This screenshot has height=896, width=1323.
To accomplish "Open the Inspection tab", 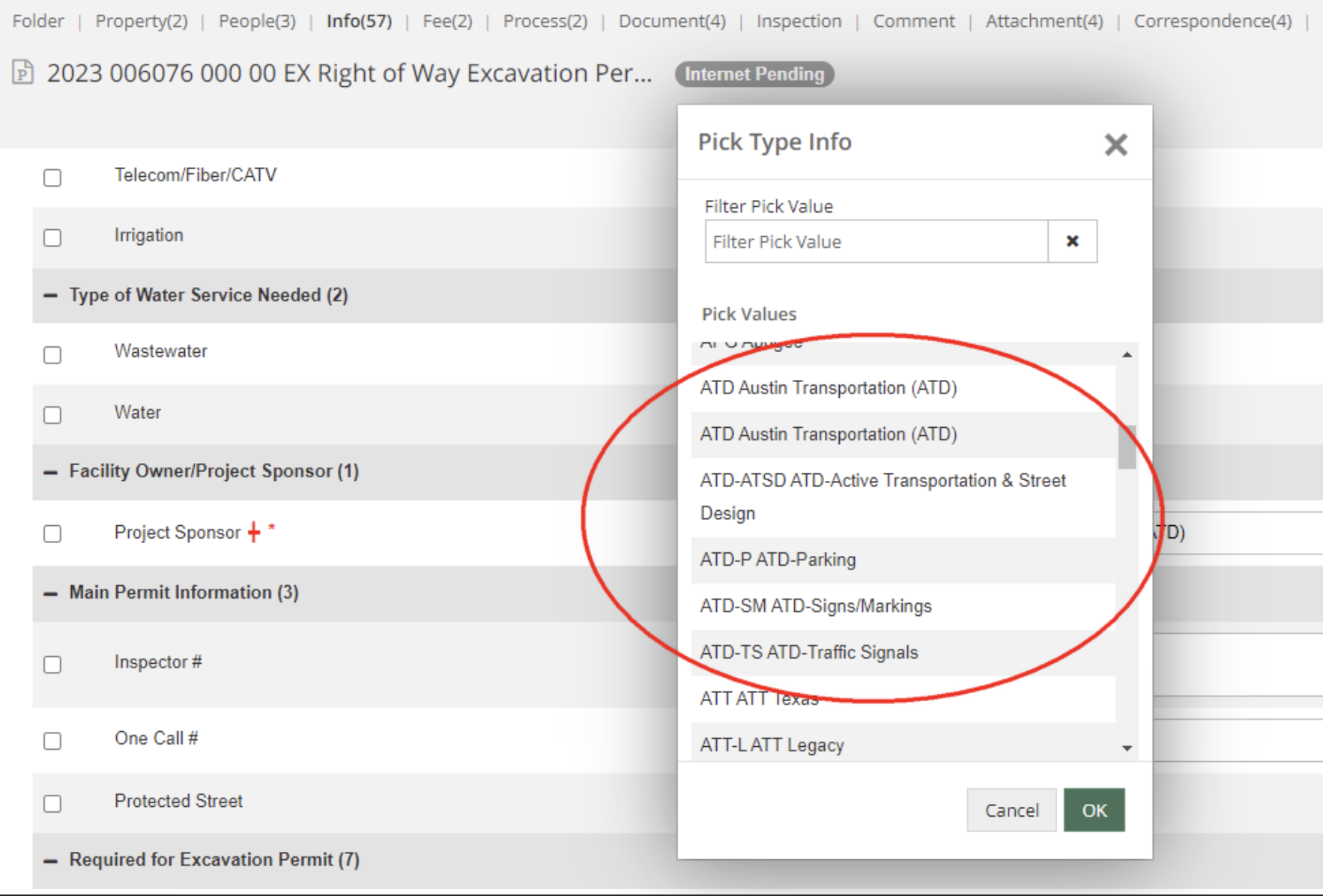I will 798,20.
